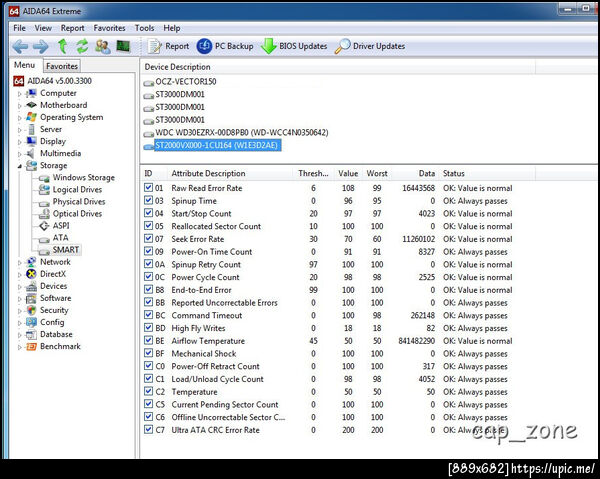Uncheck the Spinup Time attribute checkbox
Viewport: 600px width, 479px height.
pyautogui.click(x=148, y=200)
